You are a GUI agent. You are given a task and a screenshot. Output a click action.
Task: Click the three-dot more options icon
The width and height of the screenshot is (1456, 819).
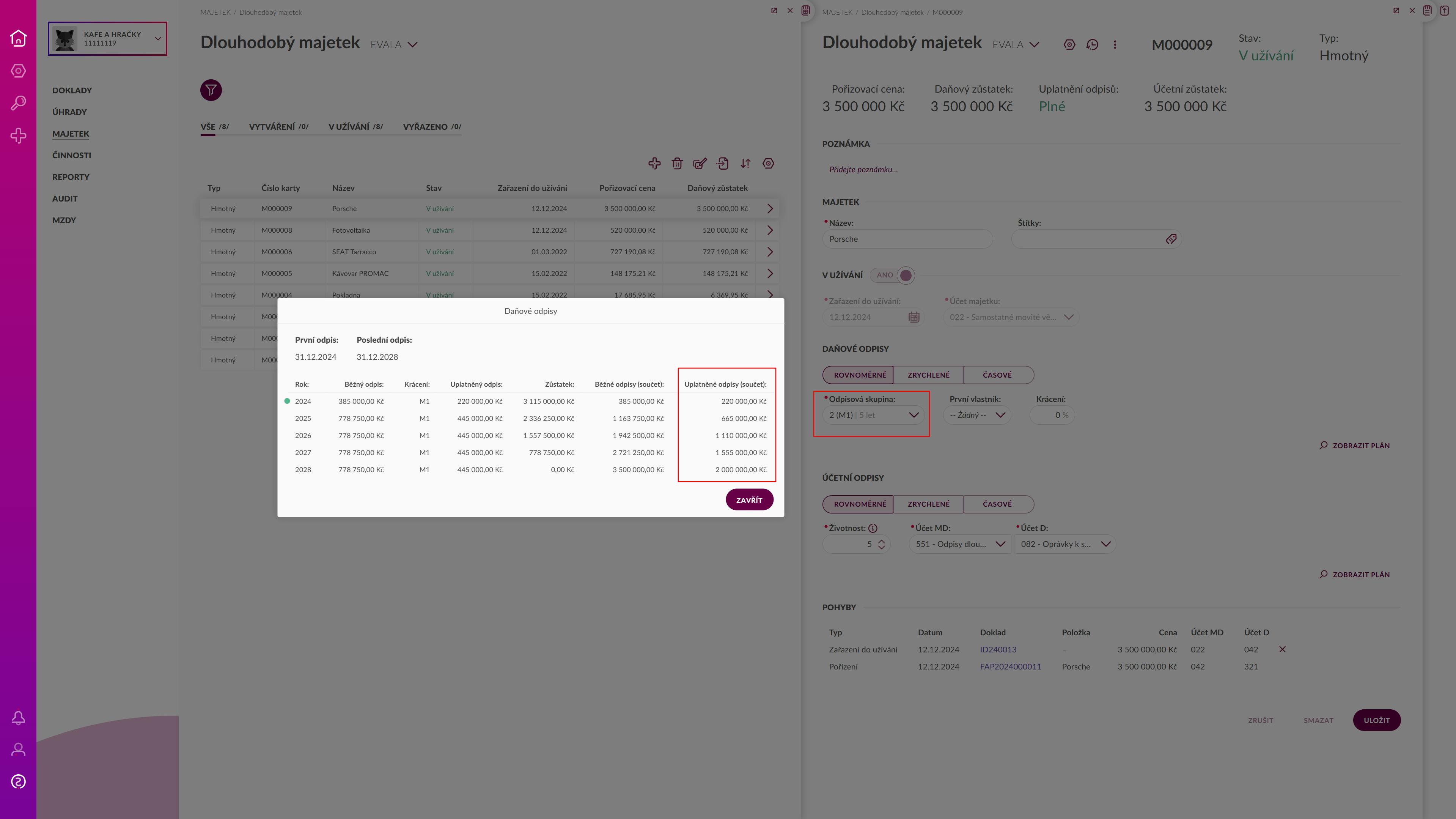[1115, 45]
